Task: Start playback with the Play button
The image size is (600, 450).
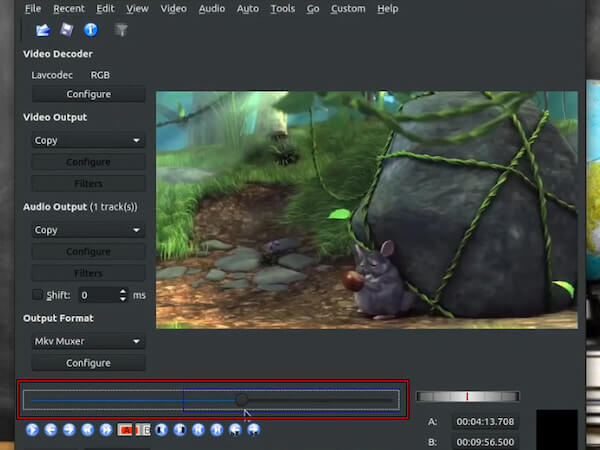Action: point(32,430)
